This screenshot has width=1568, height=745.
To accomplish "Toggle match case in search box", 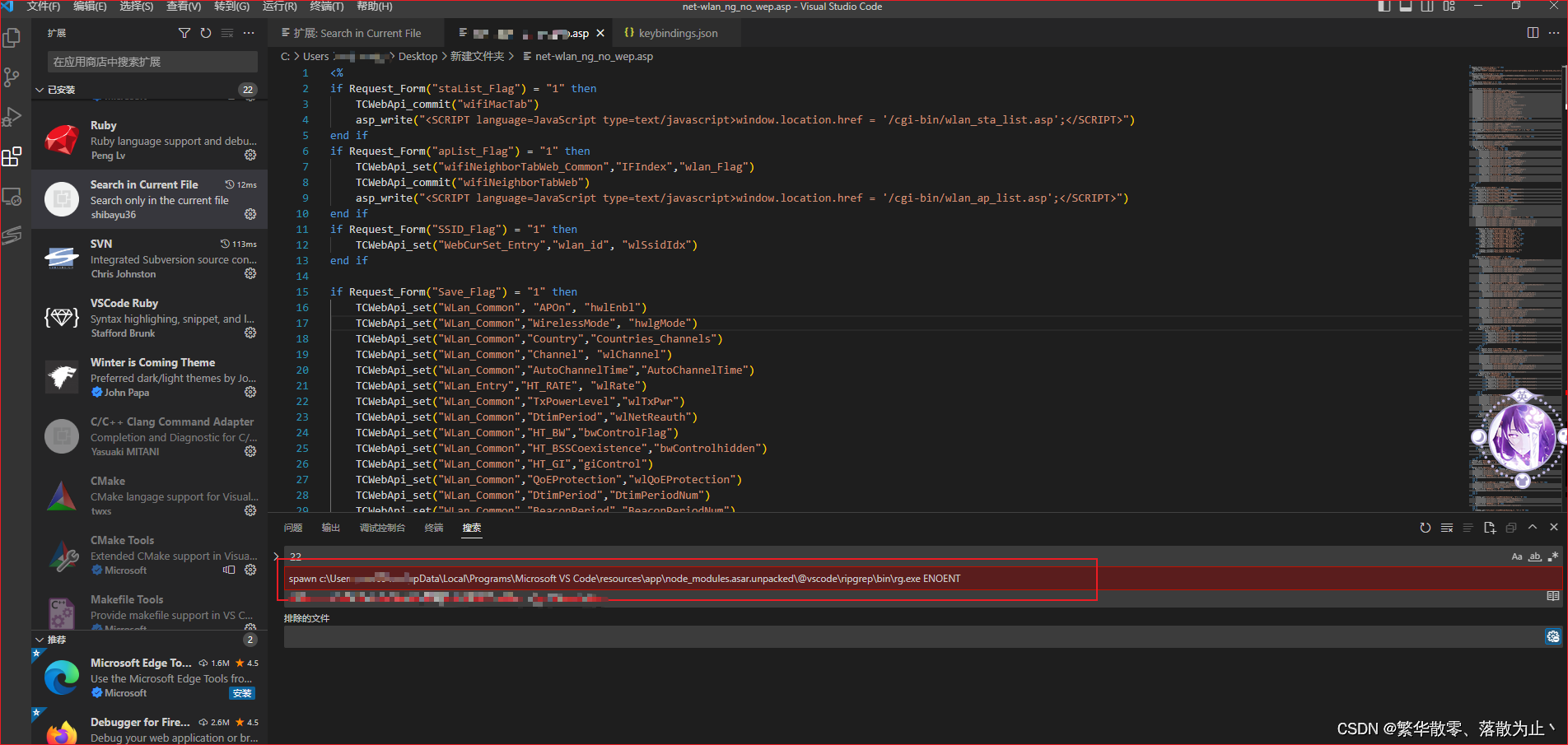I will click(1517, 556).
